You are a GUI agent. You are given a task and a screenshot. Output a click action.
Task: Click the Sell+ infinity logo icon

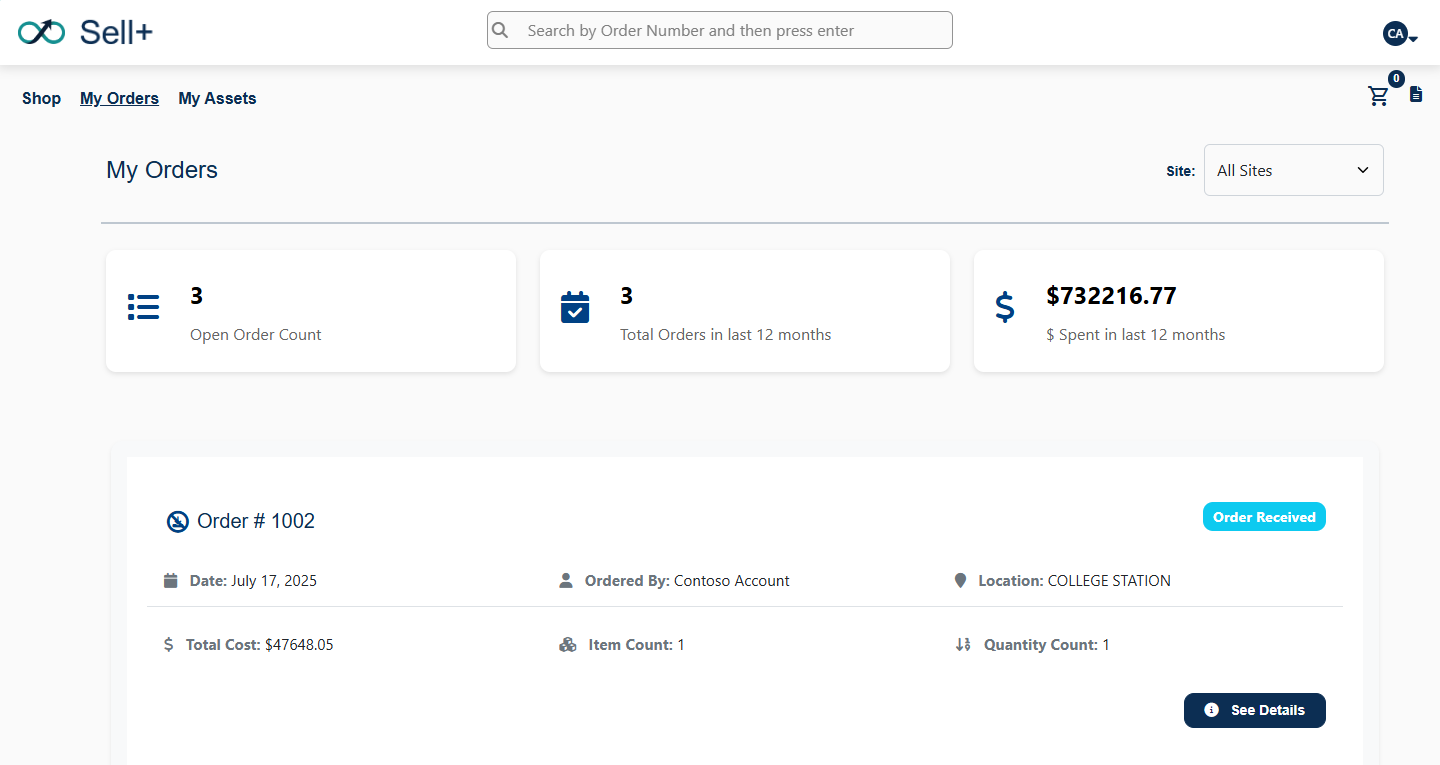[41, 32]
